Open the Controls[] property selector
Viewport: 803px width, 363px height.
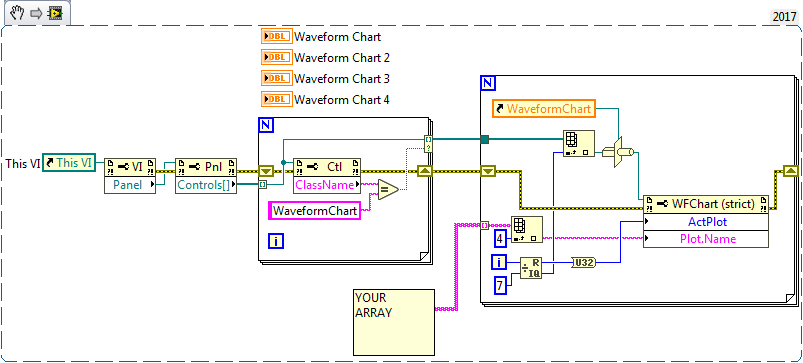206,185
